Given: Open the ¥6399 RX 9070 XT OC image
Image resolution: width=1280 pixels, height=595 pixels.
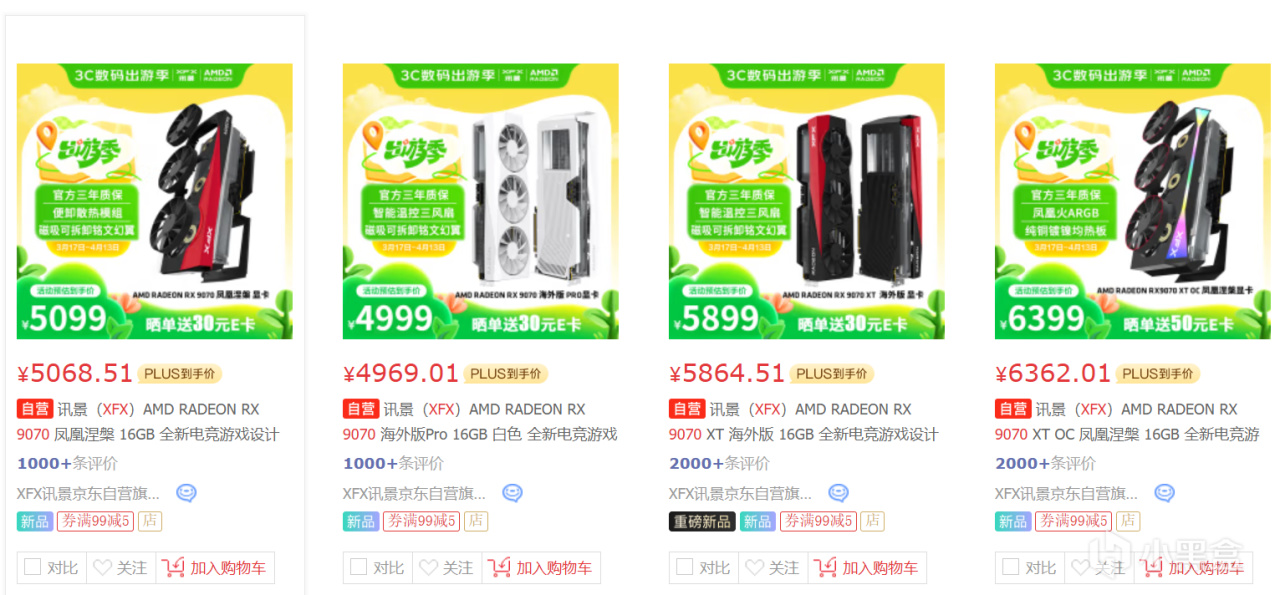Looking at the screenshot, I should 1133,201.
